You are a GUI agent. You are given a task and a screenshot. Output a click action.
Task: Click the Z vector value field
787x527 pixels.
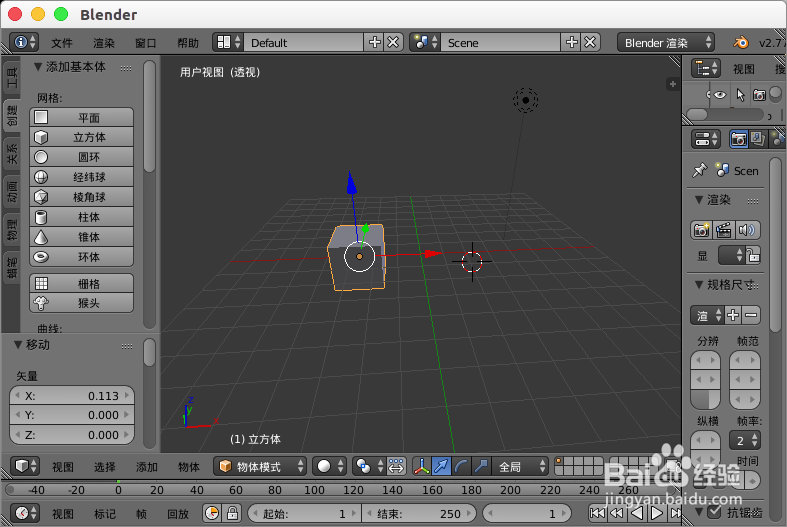click(72, 435)
